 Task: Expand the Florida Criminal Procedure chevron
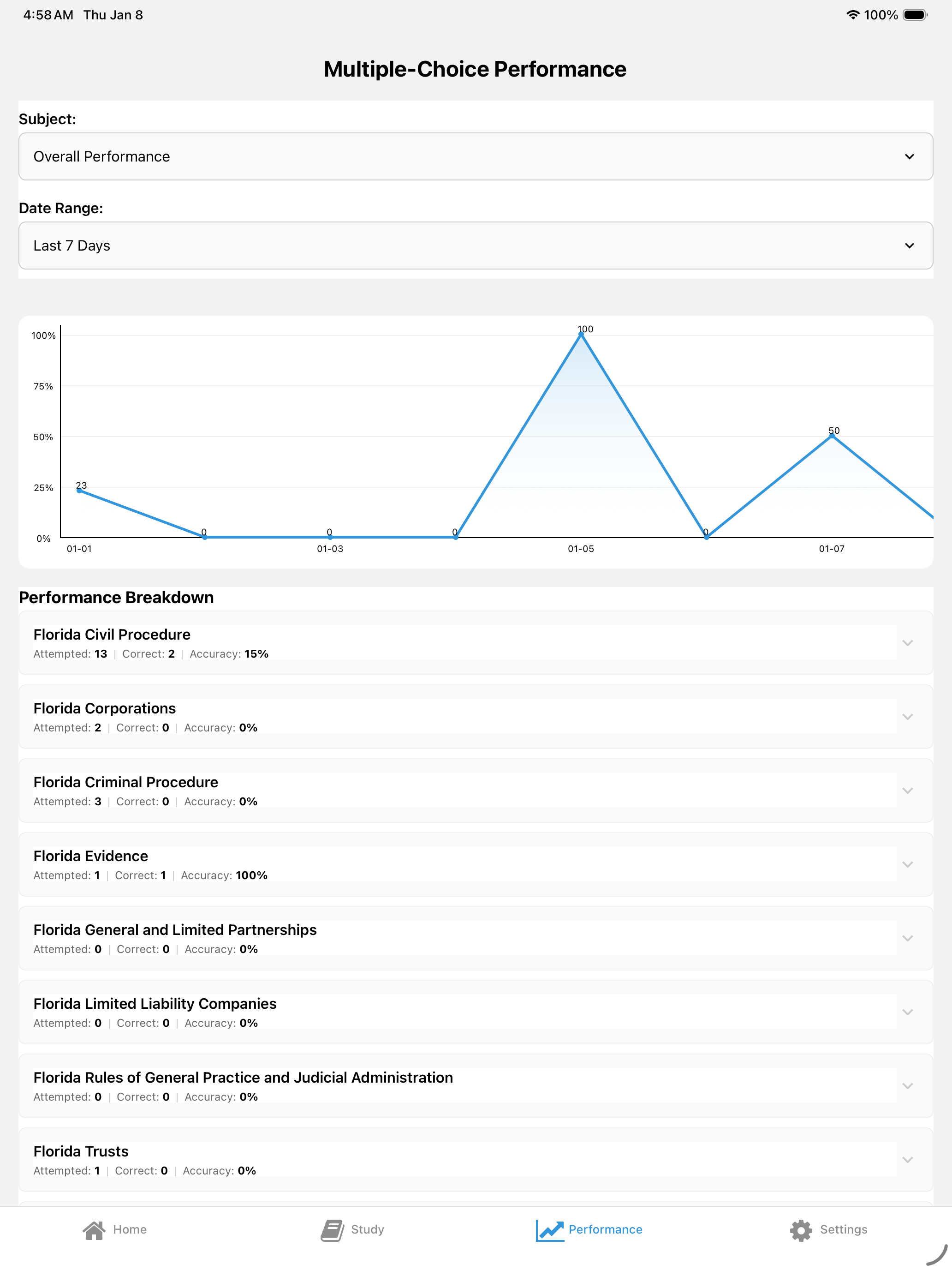tap(907, 791)
